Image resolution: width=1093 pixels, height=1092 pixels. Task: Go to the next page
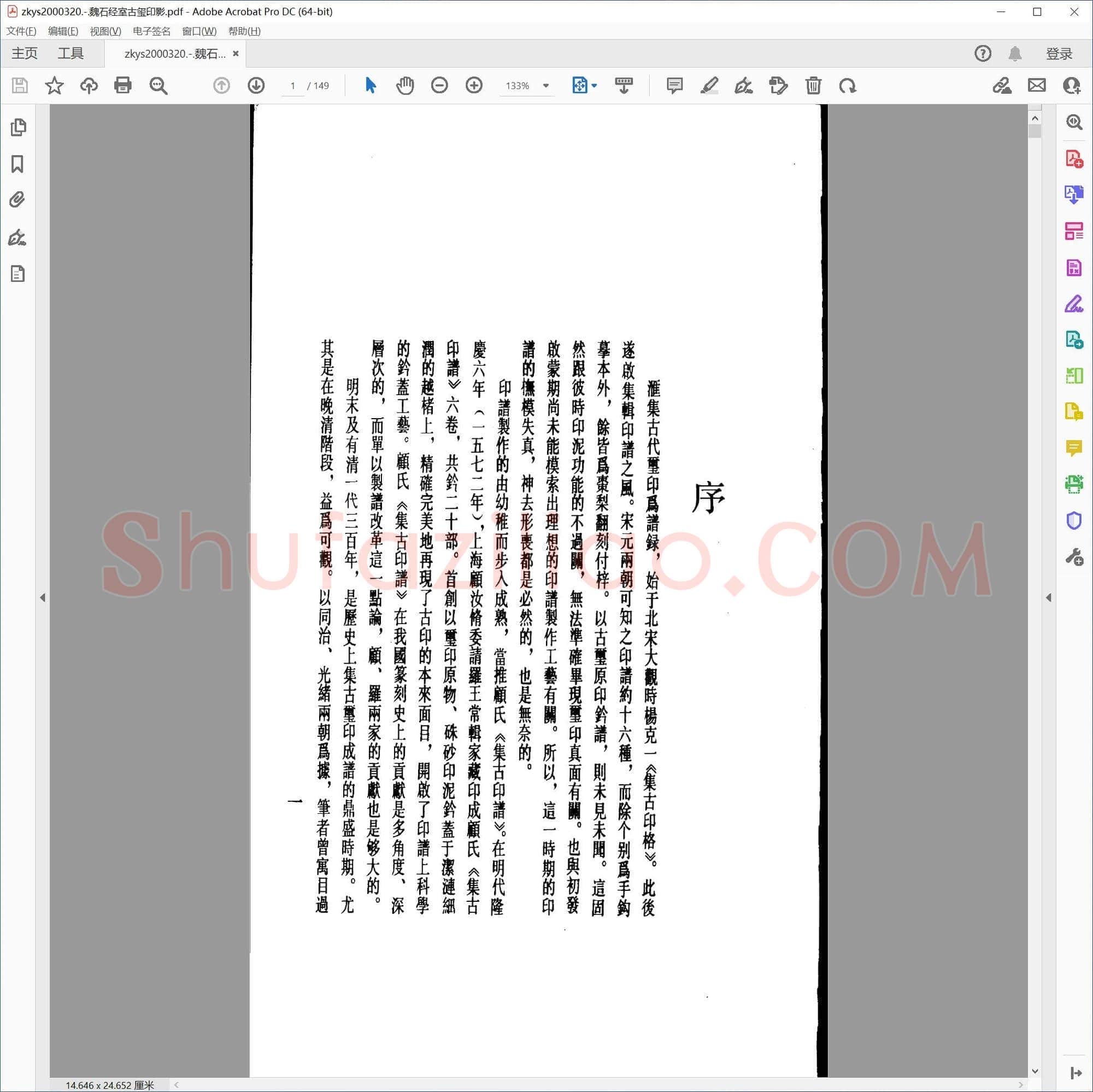pyautogui.click(x=256, y=85)
